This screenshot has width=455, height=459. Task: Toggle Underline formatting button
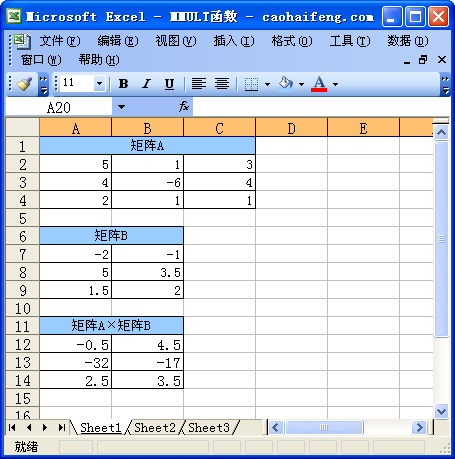(x=169, y=84)
